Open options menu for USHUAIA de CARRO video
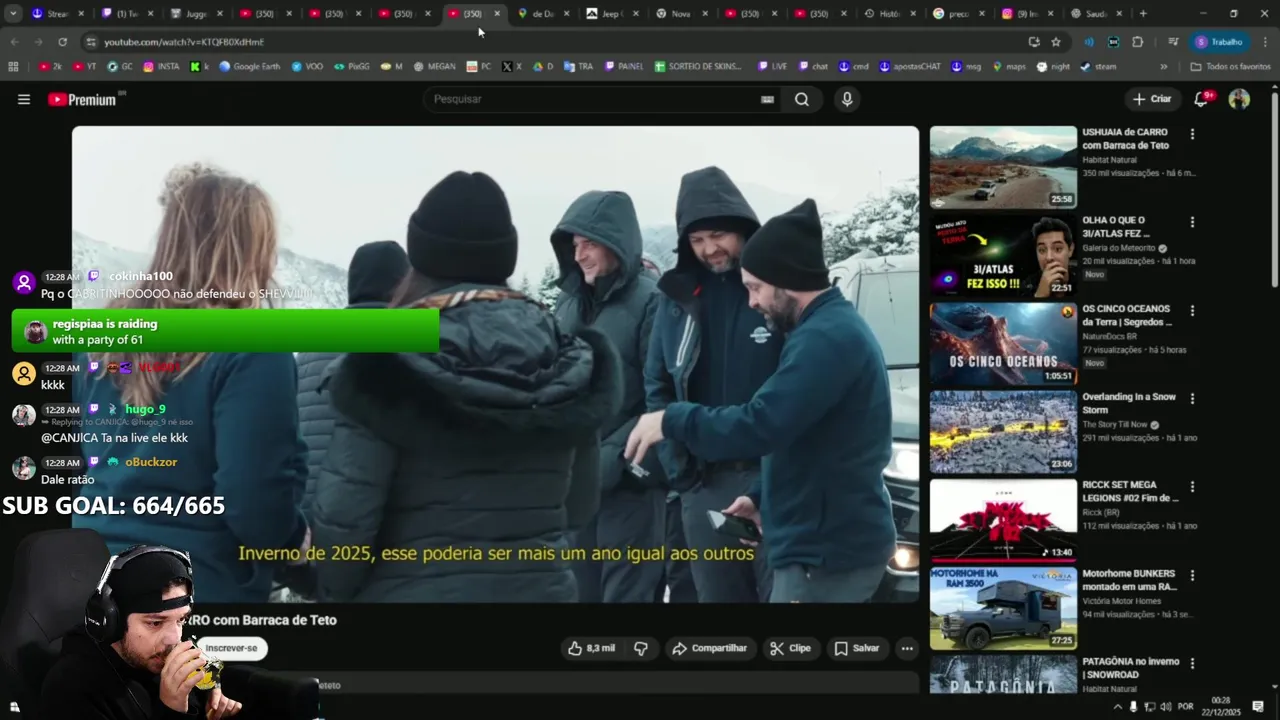The height and width of the screenshot is (720, 1280). pos(1191,133)
